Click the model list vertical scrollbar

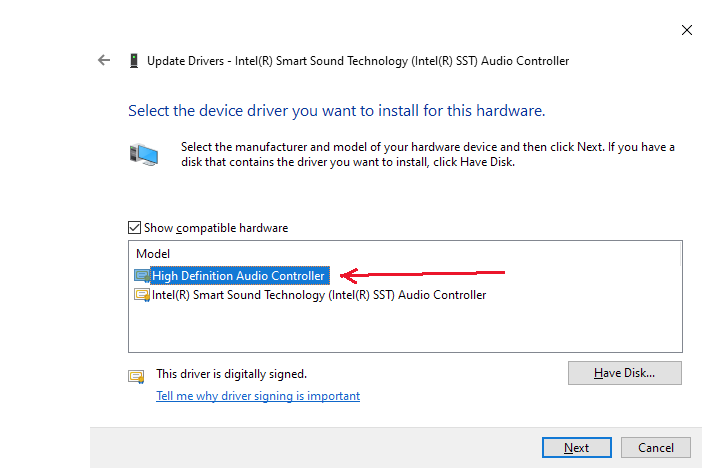click(x=681, y=254)
